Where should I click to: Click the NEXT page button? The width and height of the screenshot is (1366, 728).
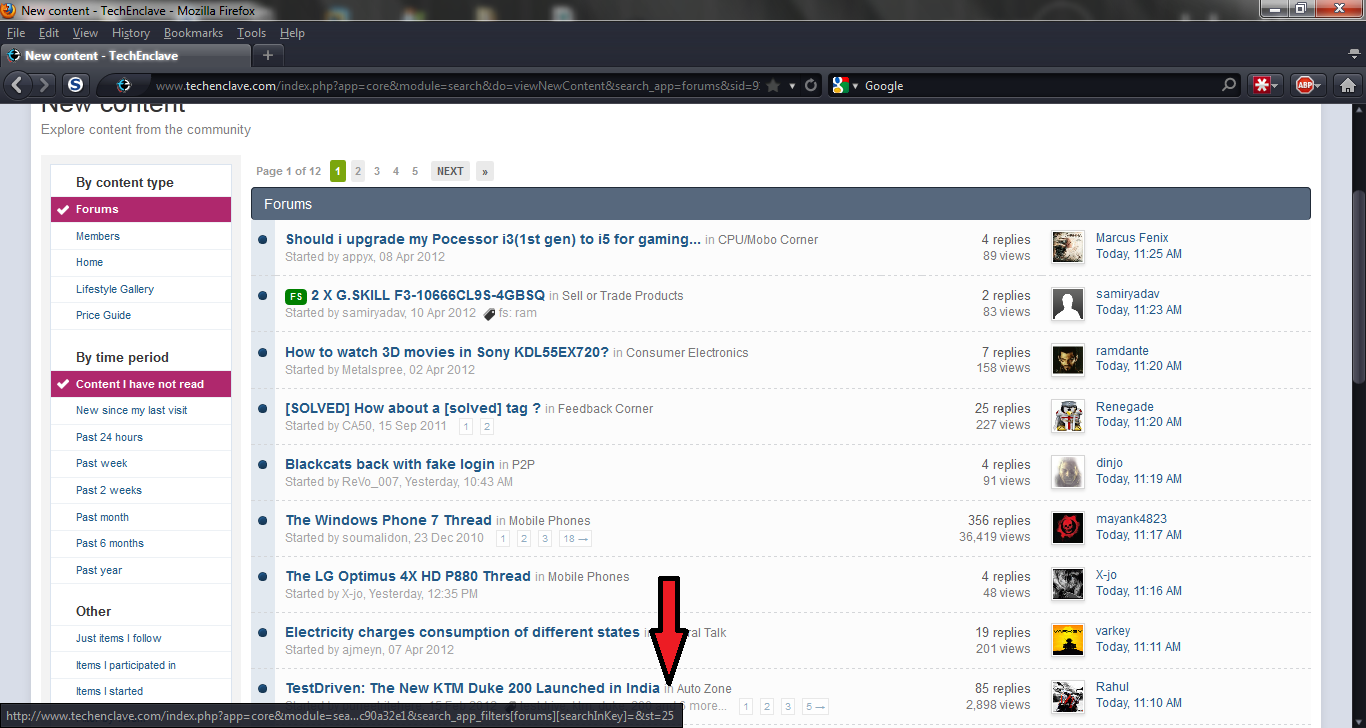tap(450, 171)
